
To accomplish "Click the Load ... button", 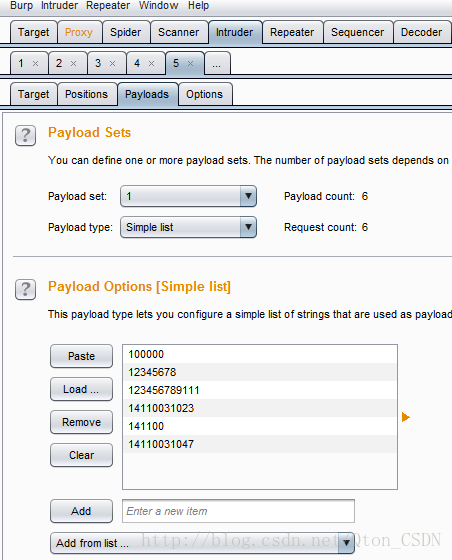I will tap(81, 389).
